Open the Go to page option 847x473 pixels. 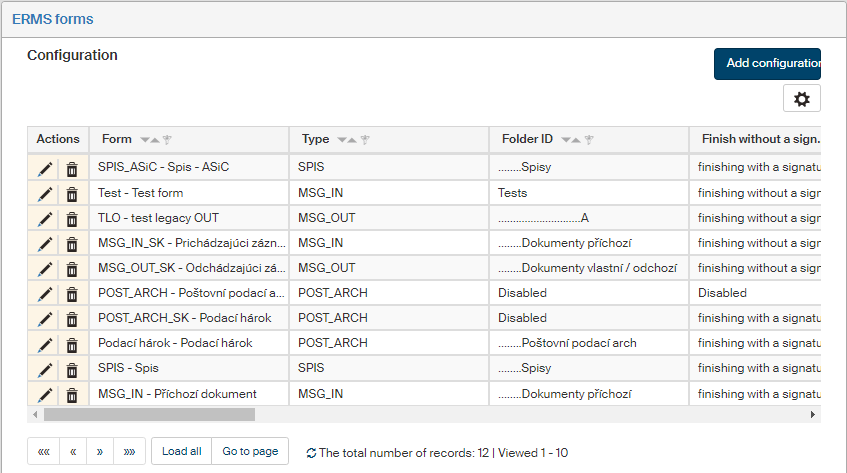tap(250, 451)
